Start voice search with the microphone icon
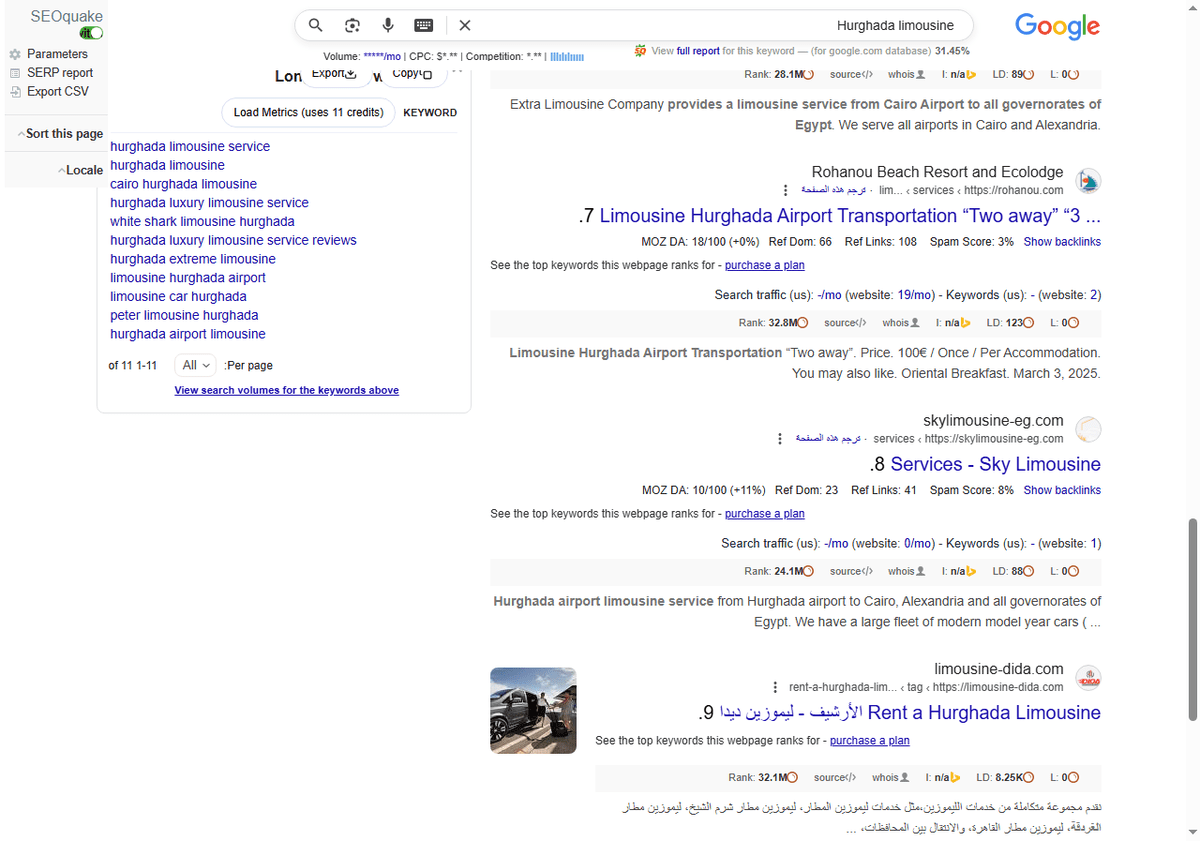This screenshot has width=1200, height=841. (387, 25)
